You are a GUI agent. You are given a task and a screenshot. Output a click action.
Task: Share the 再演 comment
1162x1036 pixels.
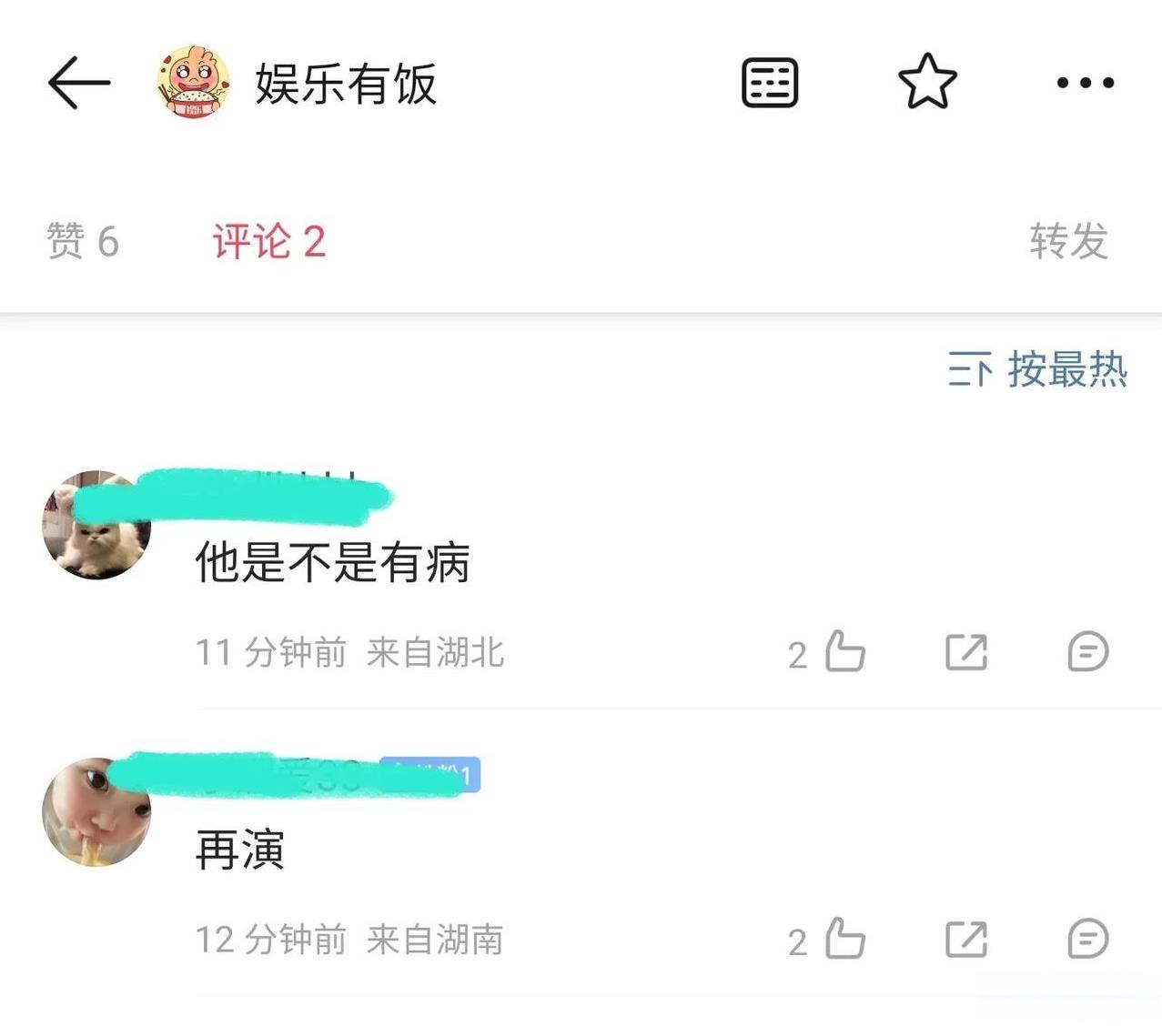click(966, 939)
